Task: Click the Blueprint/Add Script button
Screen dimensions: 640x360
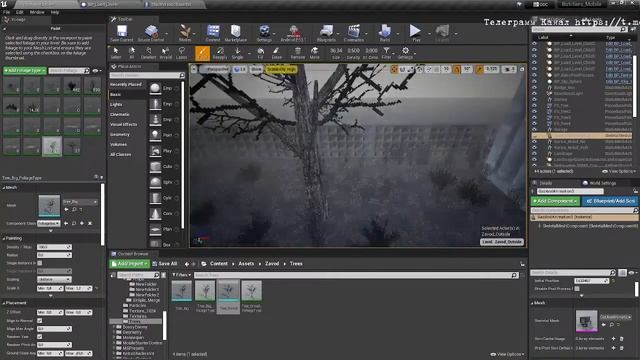Action: pyautogui.click(x=610, y=201)
